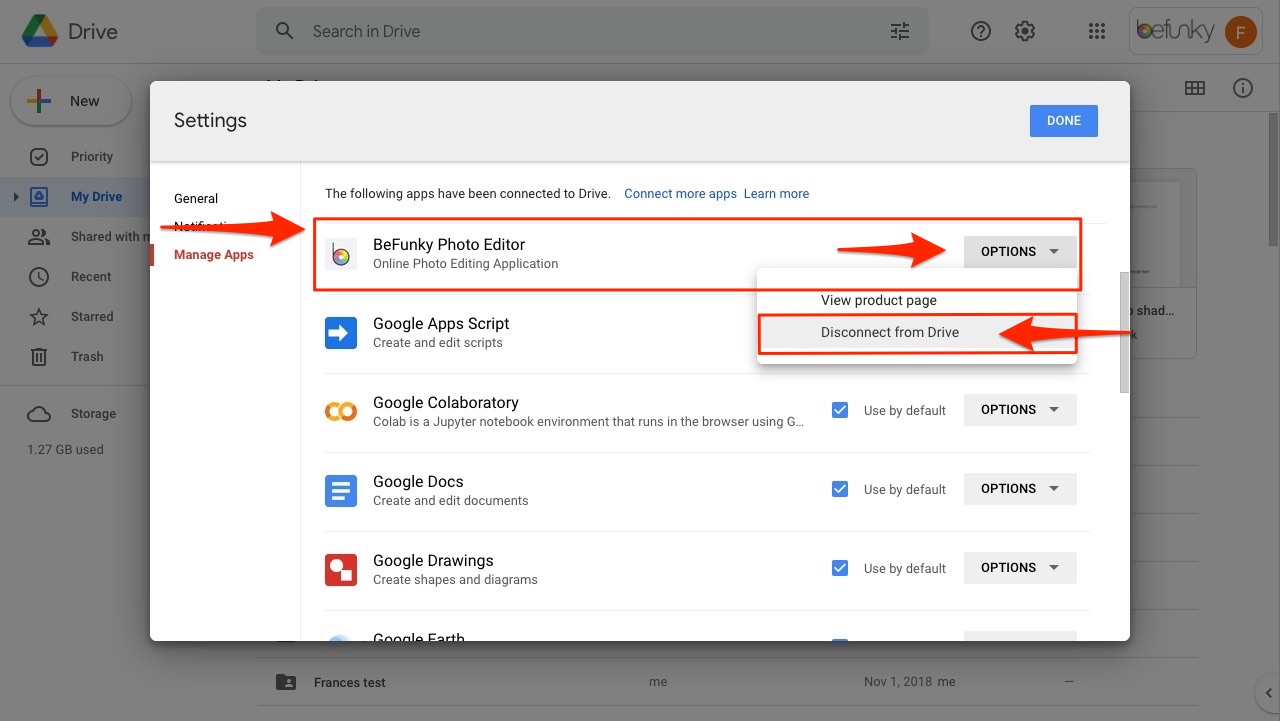The height and width of the screenshot is (721, 1280).
Task: Open the Learn more link
Action: pyautogui.click(x=776, y=194)
